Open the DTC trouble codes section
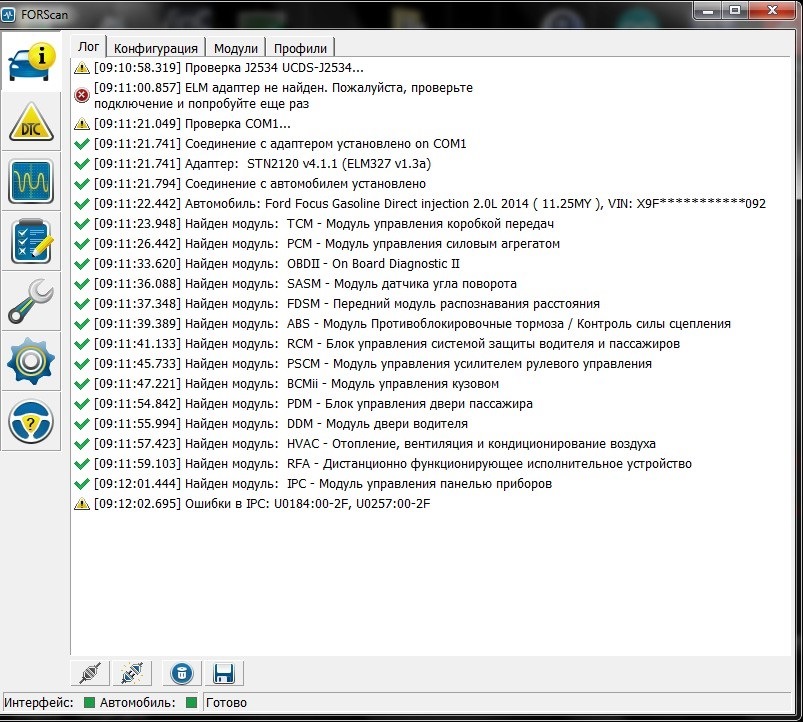This screenshot has width=803, height=722. (31, 122)
